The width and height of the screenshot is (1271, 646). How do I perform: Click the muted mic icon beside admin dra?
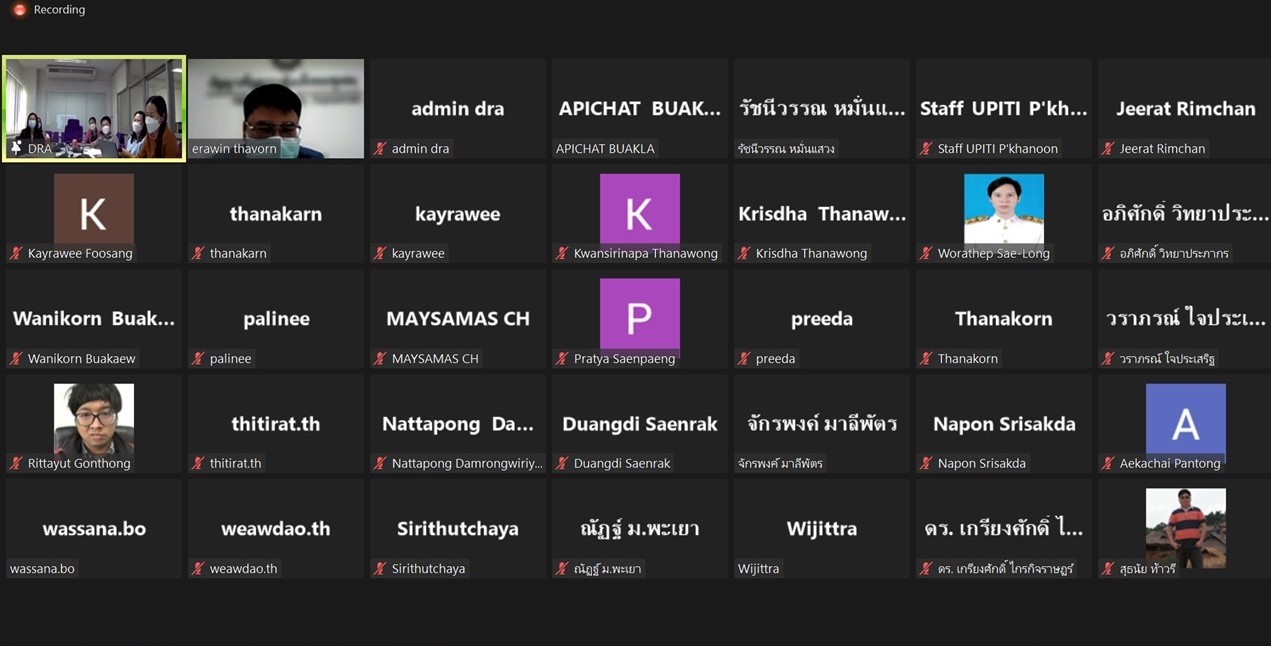(x=380, y=149)
